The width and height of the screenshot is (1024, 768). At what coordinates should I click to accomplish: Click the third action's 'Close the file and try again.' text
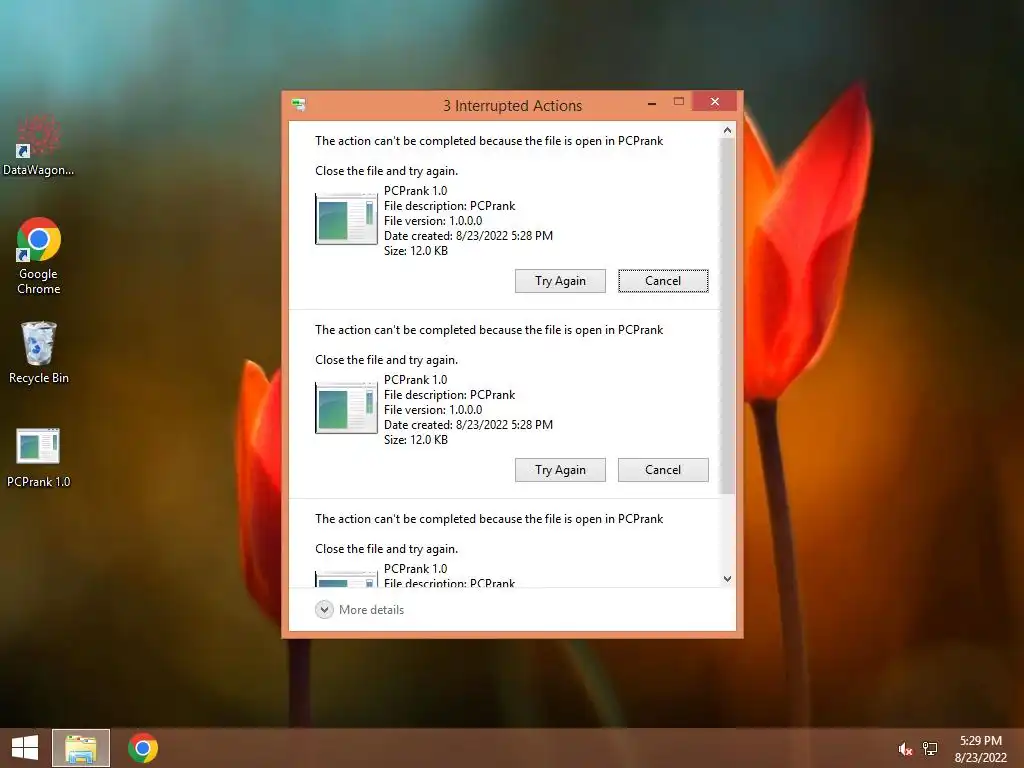pos(387,549)
